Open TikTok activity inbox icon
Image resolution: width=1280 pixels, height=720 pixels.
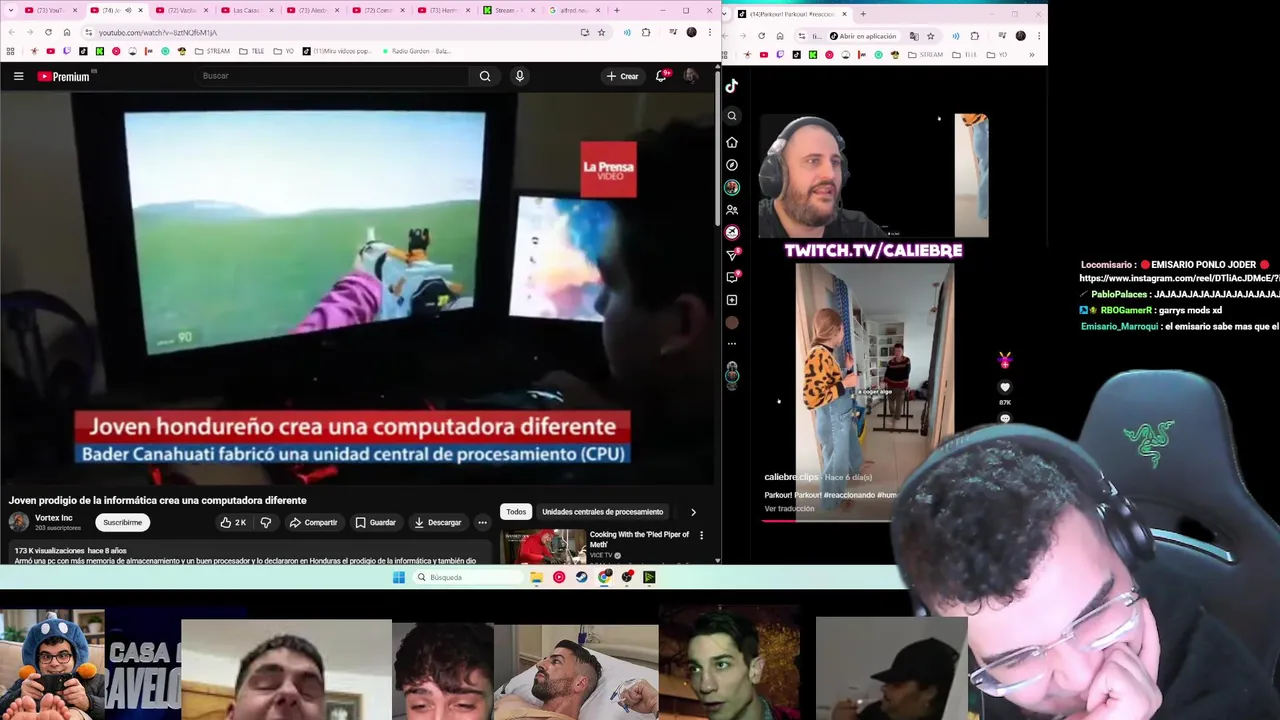[732, 277]
